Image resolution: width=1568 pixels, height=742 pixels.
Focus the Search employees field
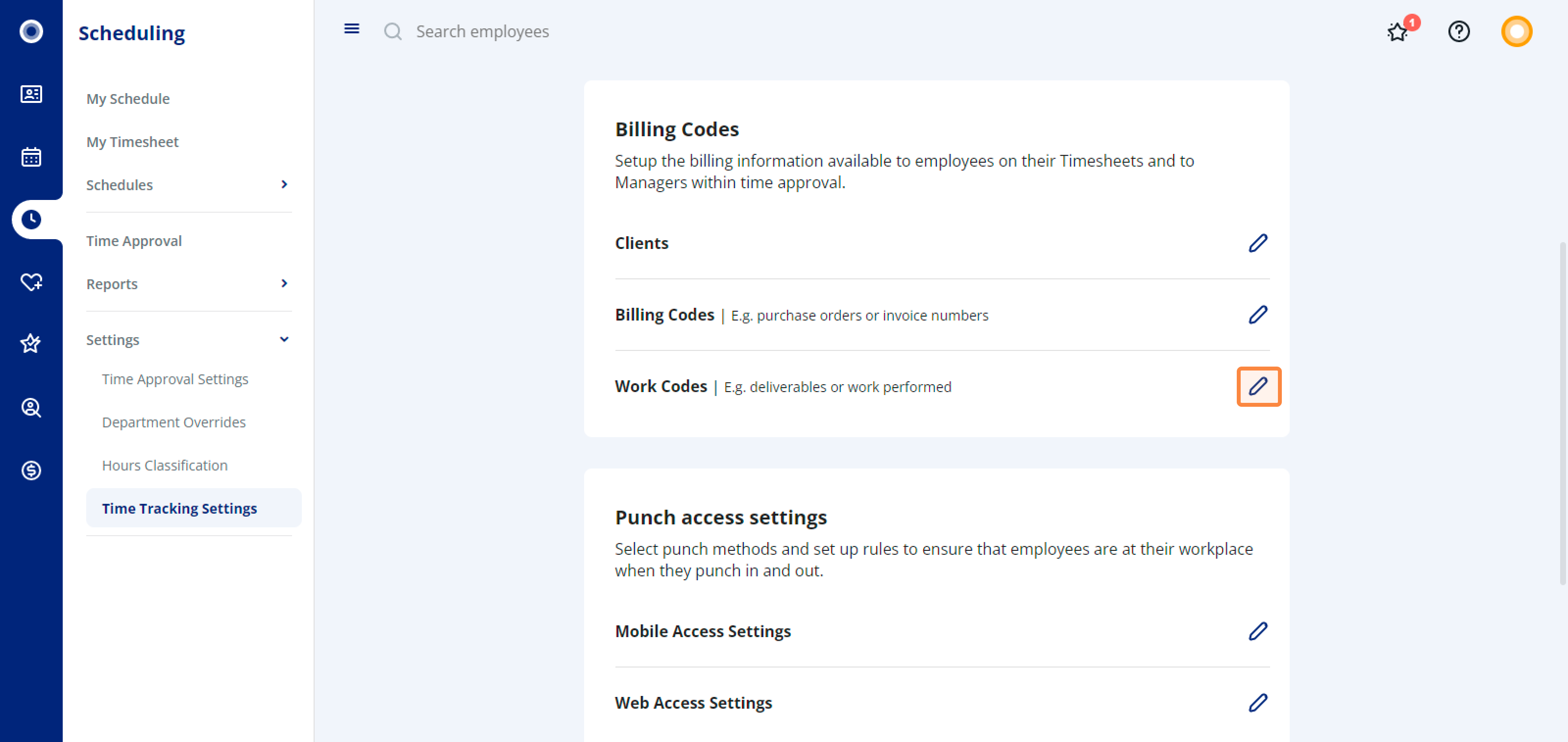[483, 32]
